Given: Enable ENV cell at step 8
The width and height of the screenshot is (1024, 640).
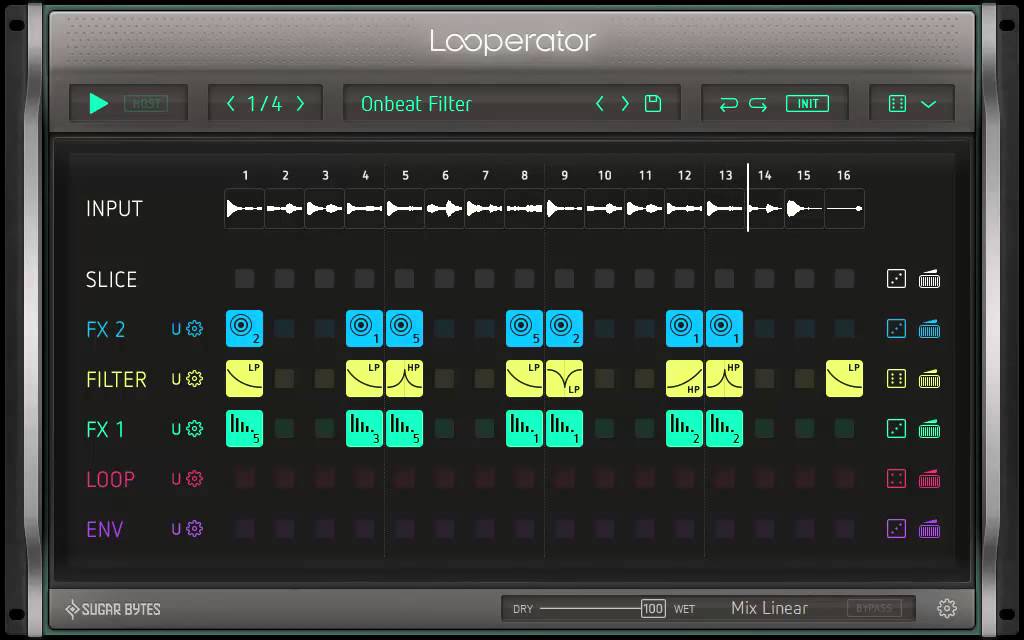Looking at the screenshot, I should pyautogui.click(x=524, y=528).
